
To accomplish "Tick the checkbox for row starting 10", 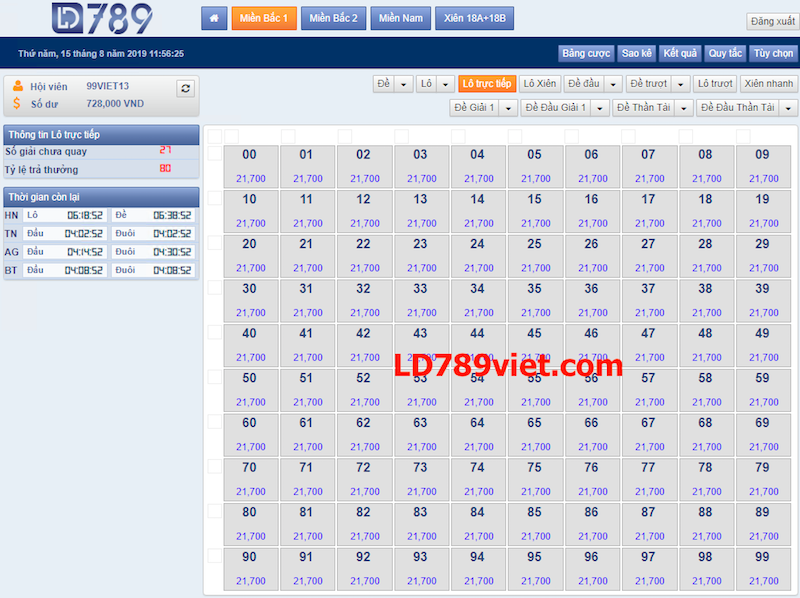I will (215, 198).
